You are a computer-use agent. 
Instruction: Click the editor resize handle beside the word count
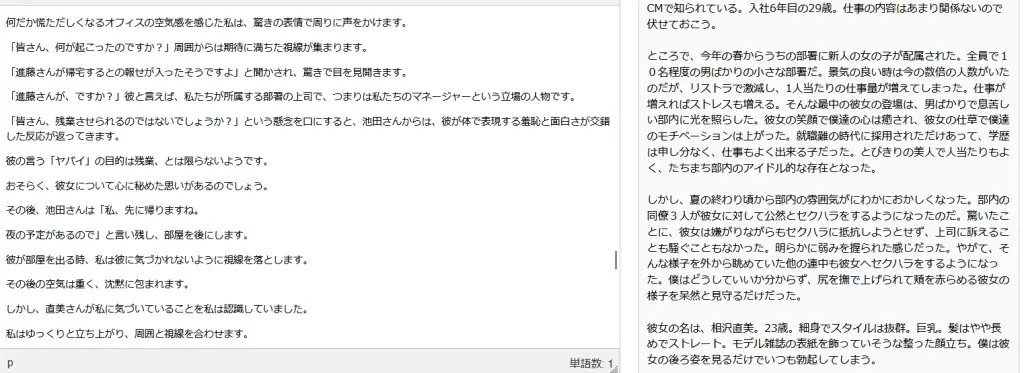pyautogui.click(x=614, y=368)
